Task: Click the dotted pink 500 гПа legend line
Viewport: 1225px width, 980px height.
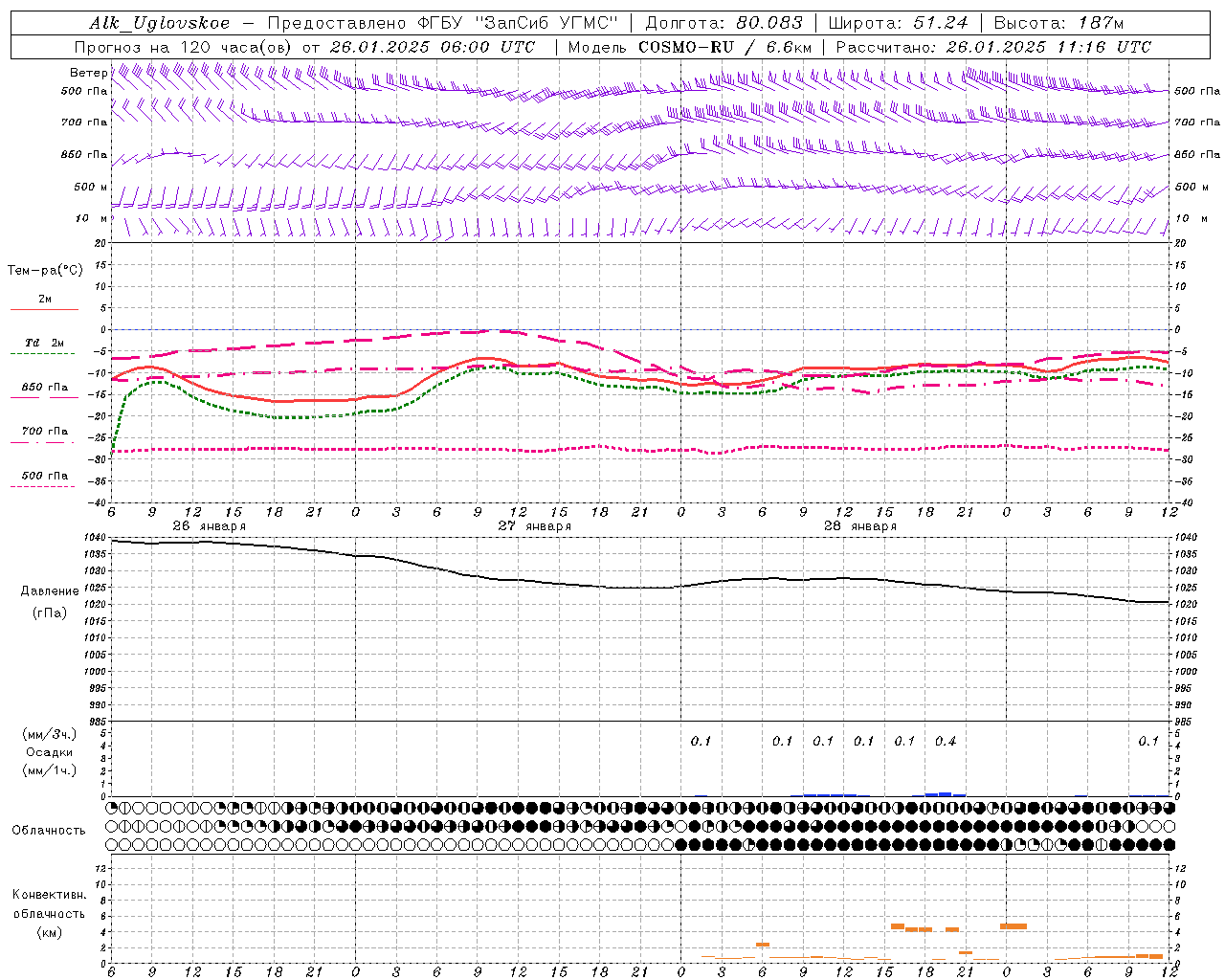Action: click(43, 486)
